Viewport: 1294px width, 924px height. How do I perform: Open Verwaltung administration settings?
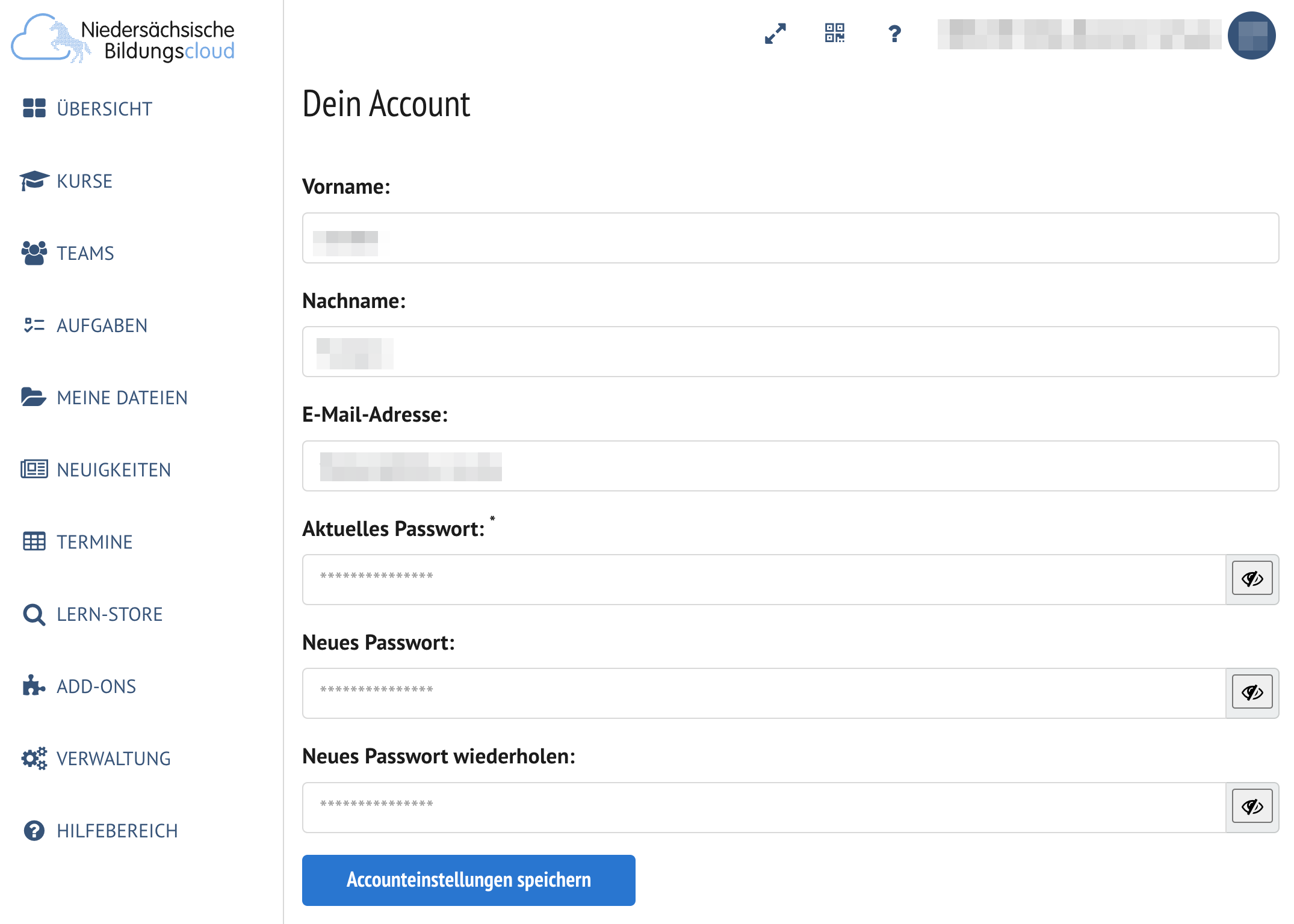(96, 759)
